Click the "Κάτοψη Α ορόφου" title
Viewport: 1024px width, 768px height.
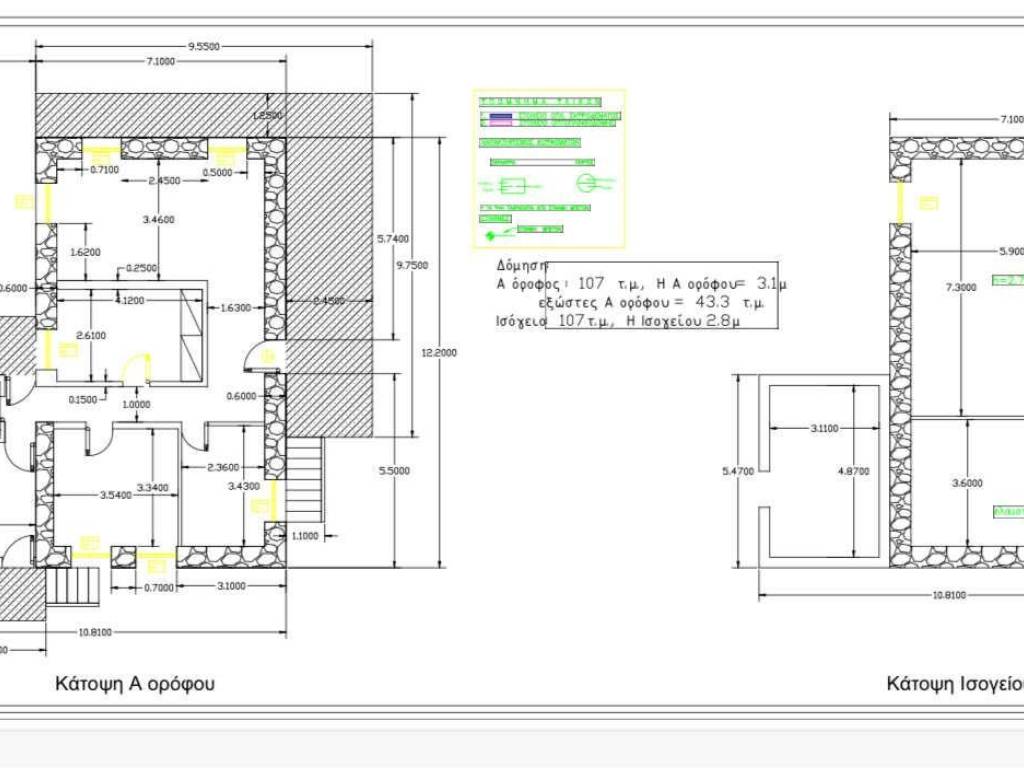click(x=135, y=684)
